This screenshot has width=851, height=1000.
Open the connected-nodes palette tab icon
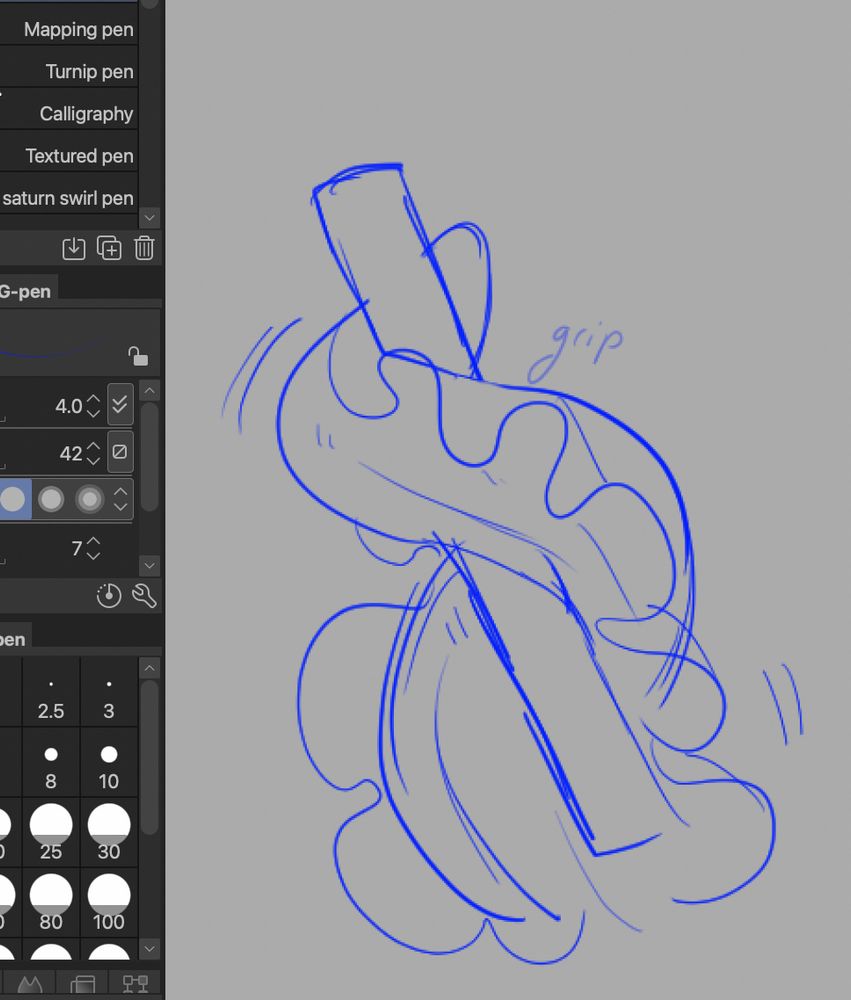tap(135, 985)
